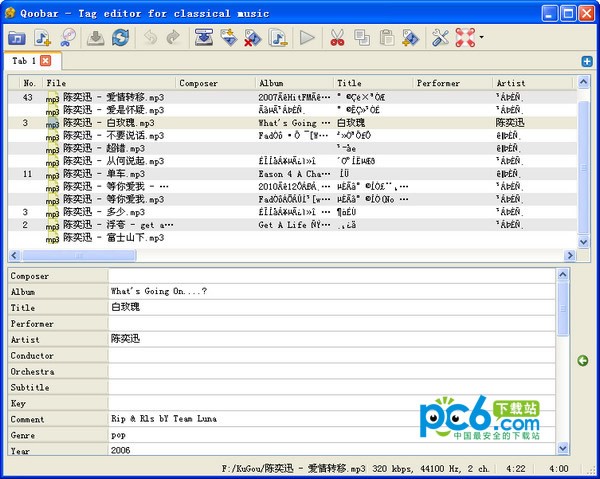Open the add music folder tool
This screenshot has width=600, height=479.
17,38
